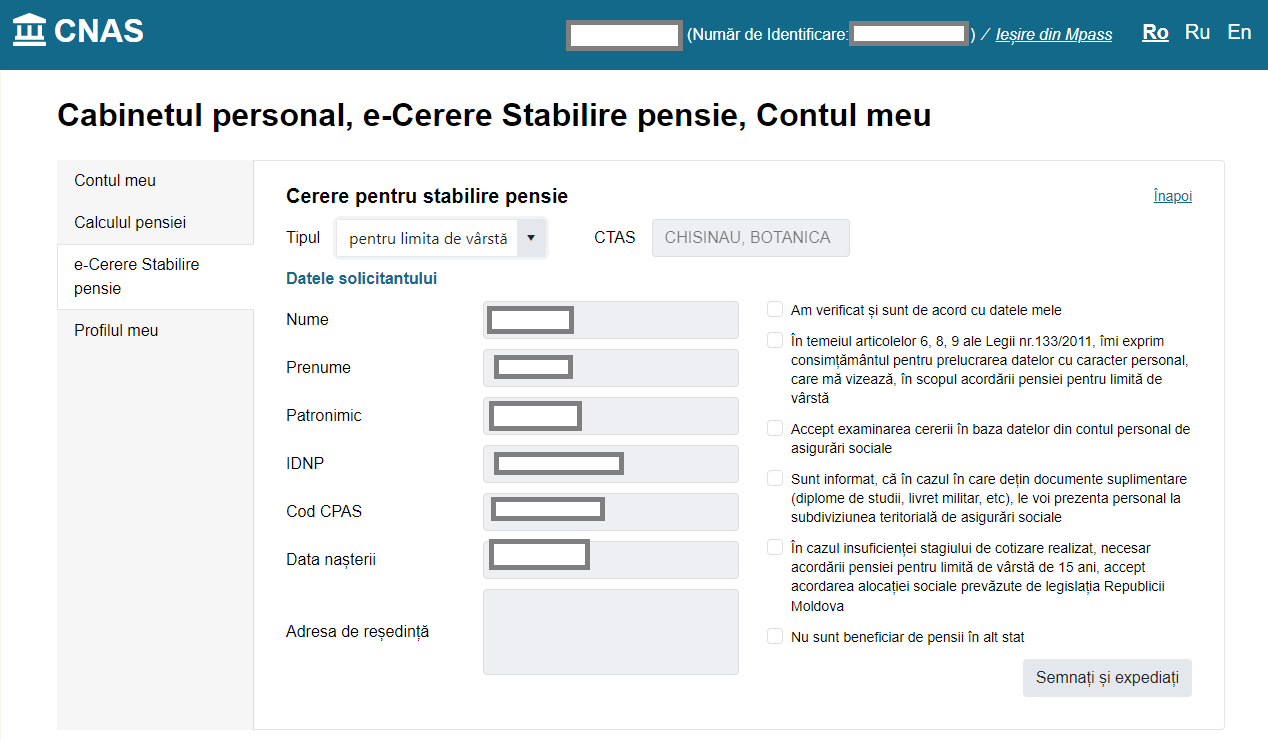The image size is (1268, 740).
Task: Click the Semnați și expediați button
Action: point(1107,677)
